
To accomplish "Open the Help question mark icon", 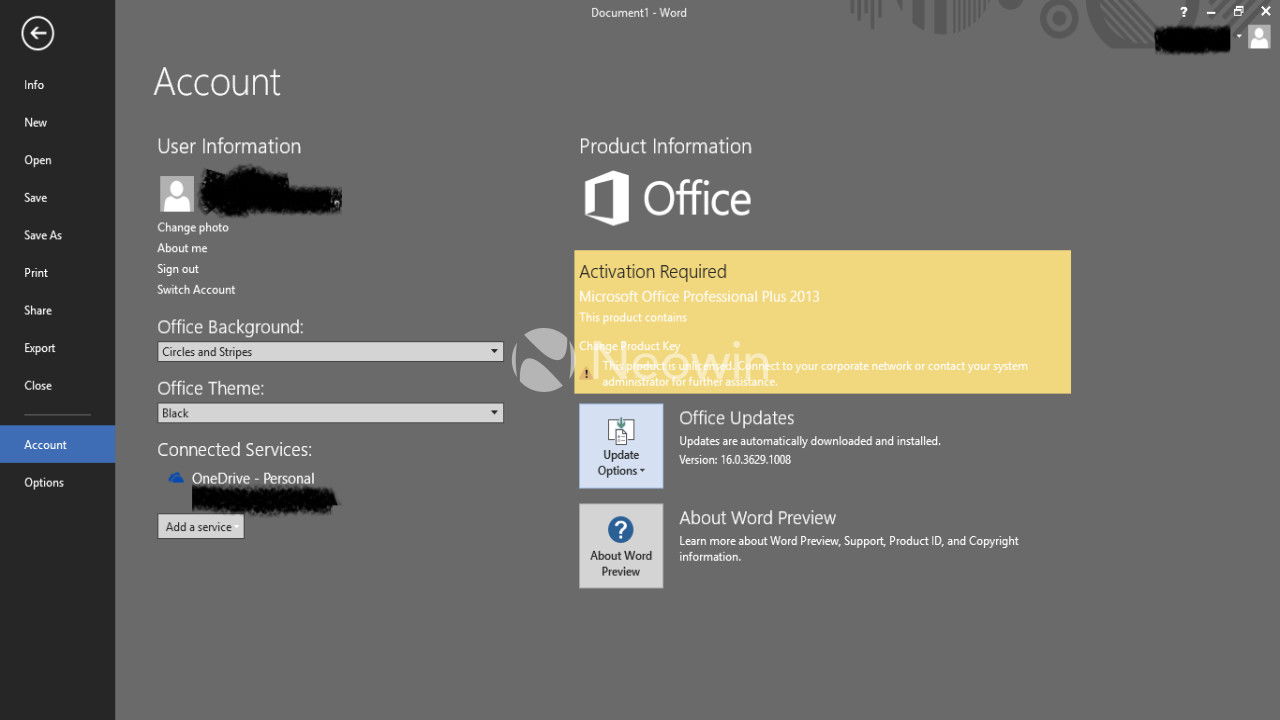I will click(x=1184, y=12).
